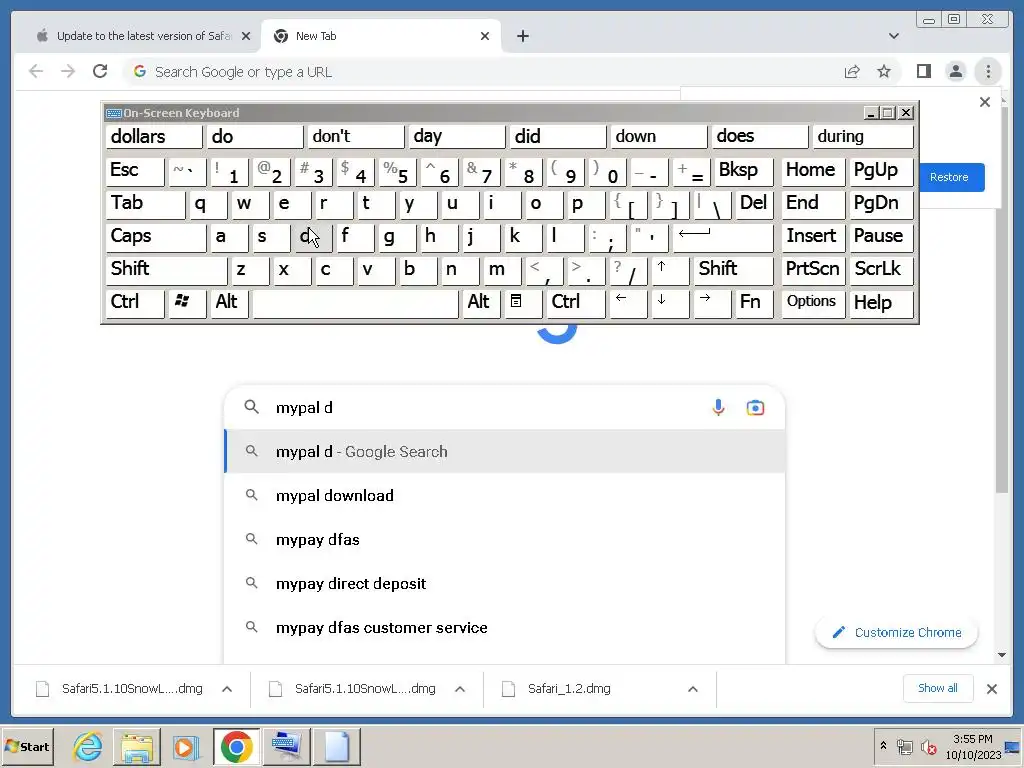The image size is (1024, 768).
Task: Click the Enter key on the on-screen keyboard
Action: tap(722, 237)
